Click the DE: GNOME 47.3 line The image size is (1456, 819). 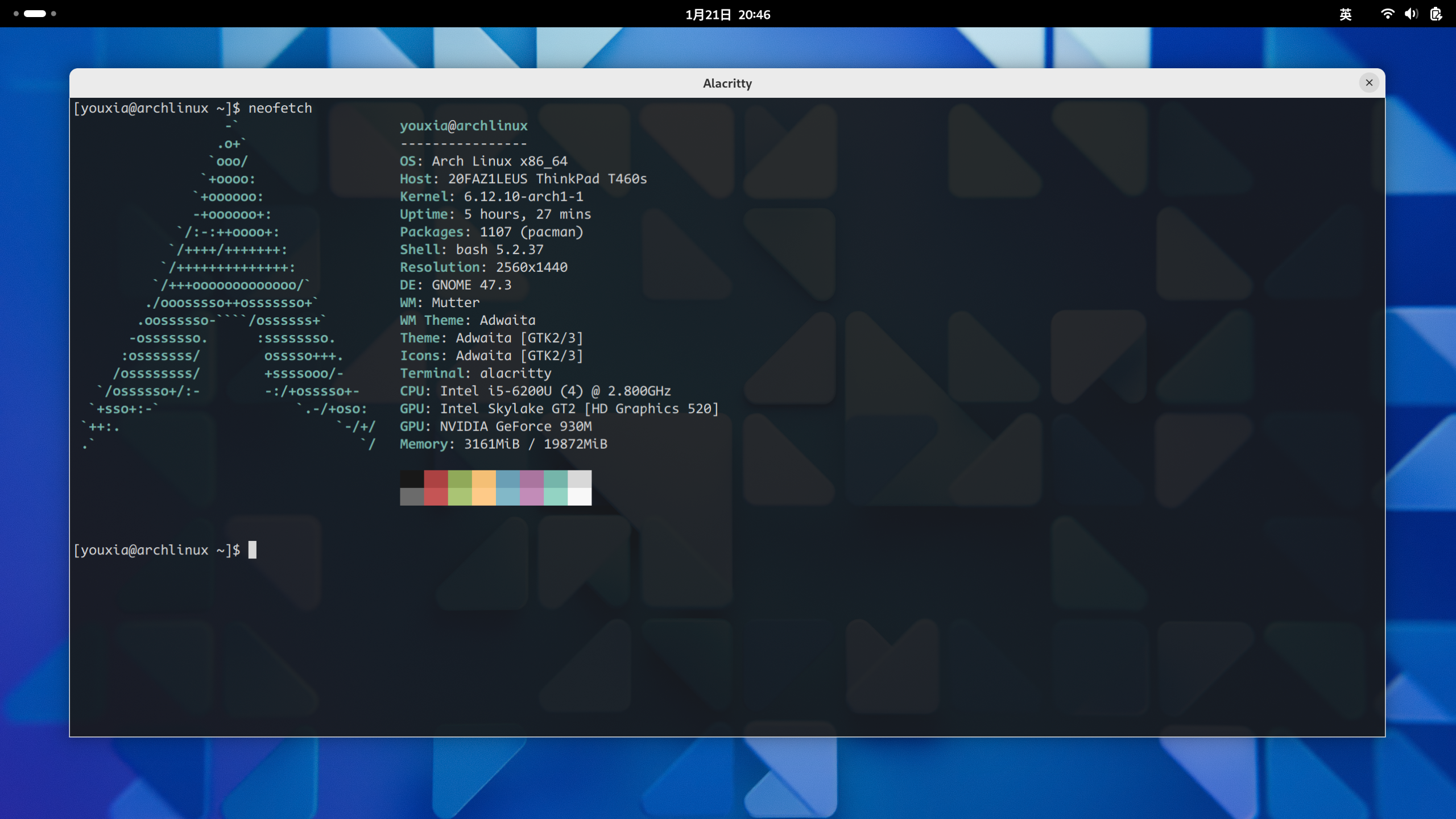[456, 284]
